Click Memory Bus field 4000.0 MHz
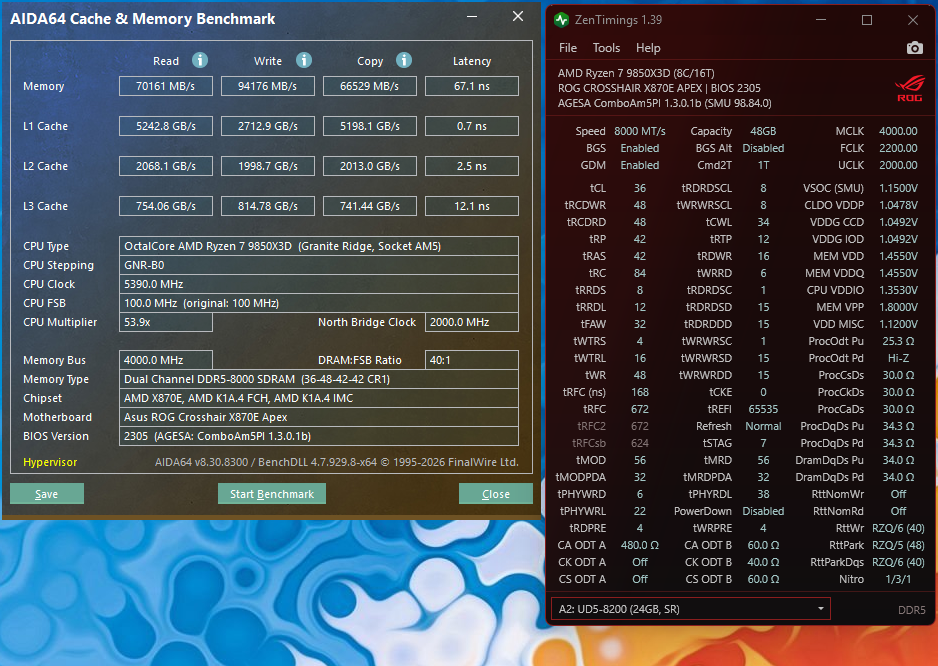938x666 pixels. point(166,360)
